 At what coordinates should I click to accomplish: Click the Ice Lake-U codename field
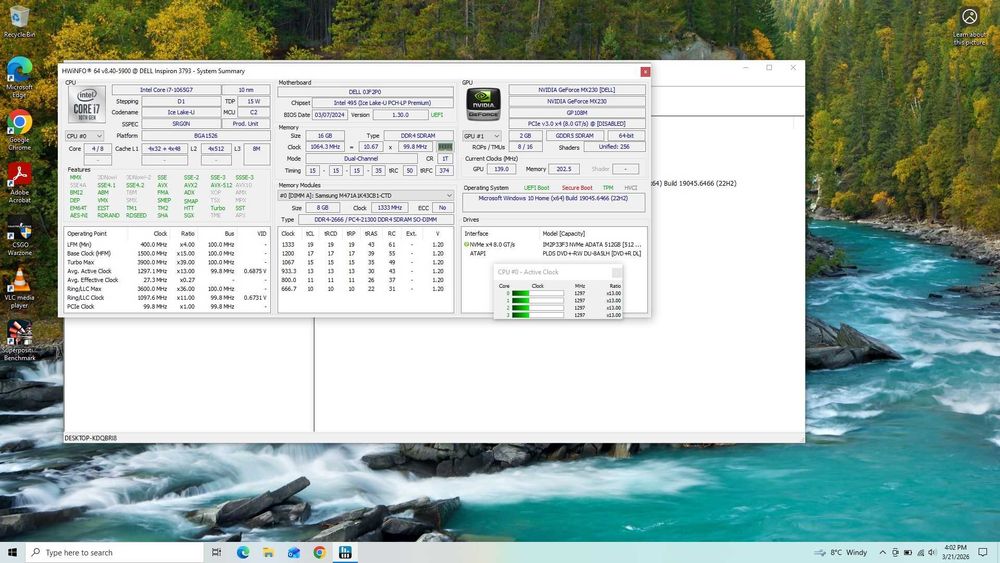180,112
